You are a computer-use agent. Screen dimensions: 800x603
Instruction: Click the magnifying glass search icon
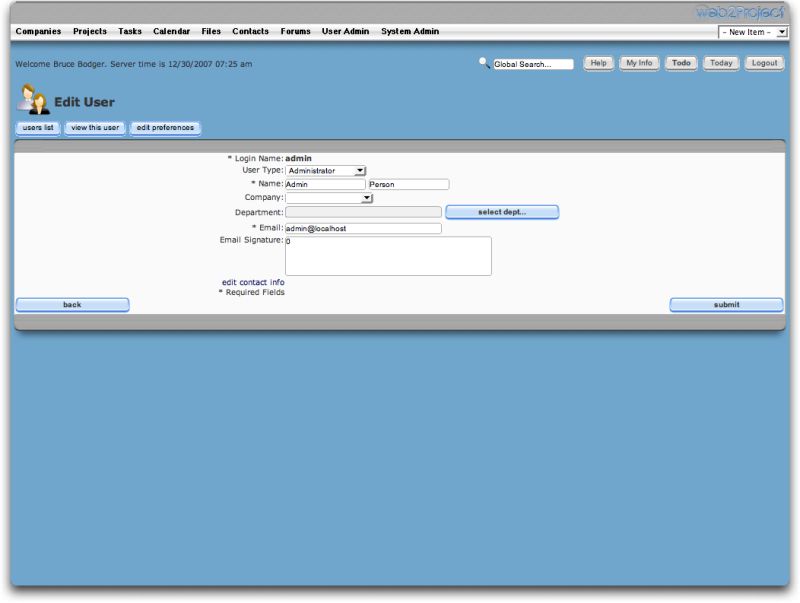(x=486, y=63)
